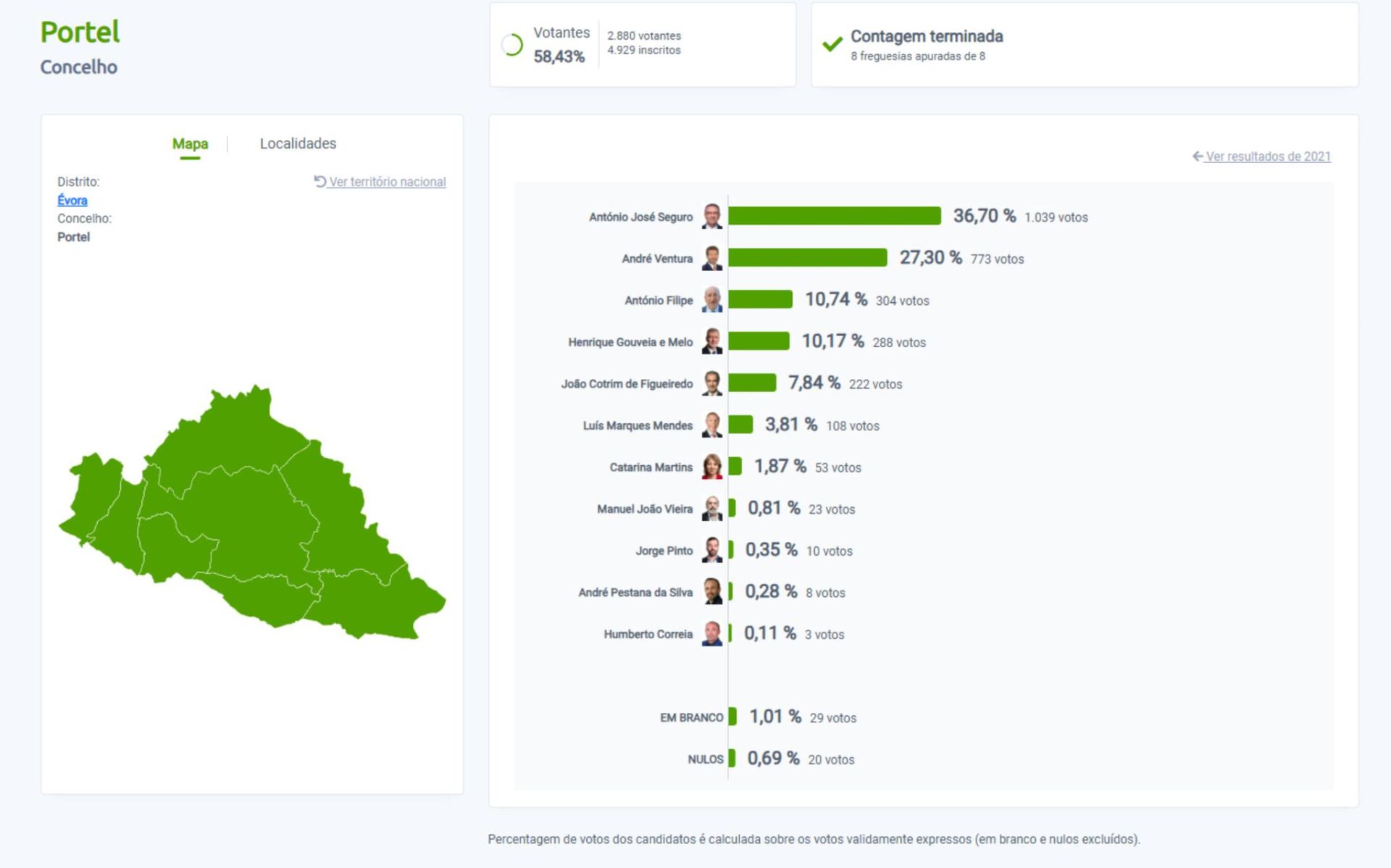Select the Mapa tab

coord(190,143)
